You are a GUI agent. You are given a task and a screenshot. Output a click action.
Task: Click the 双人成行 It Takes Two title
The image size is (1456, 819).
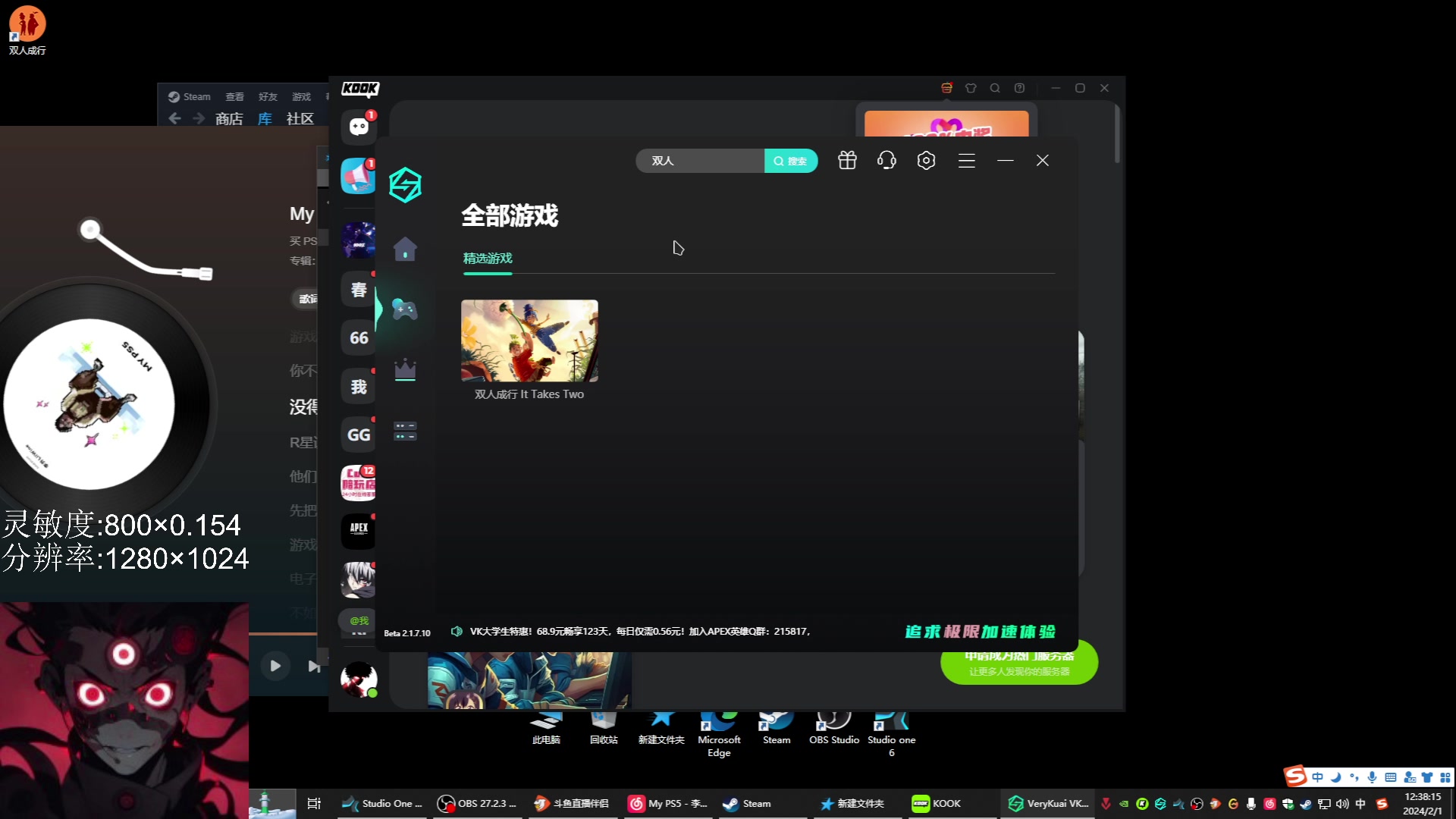[x=529, y=394]
